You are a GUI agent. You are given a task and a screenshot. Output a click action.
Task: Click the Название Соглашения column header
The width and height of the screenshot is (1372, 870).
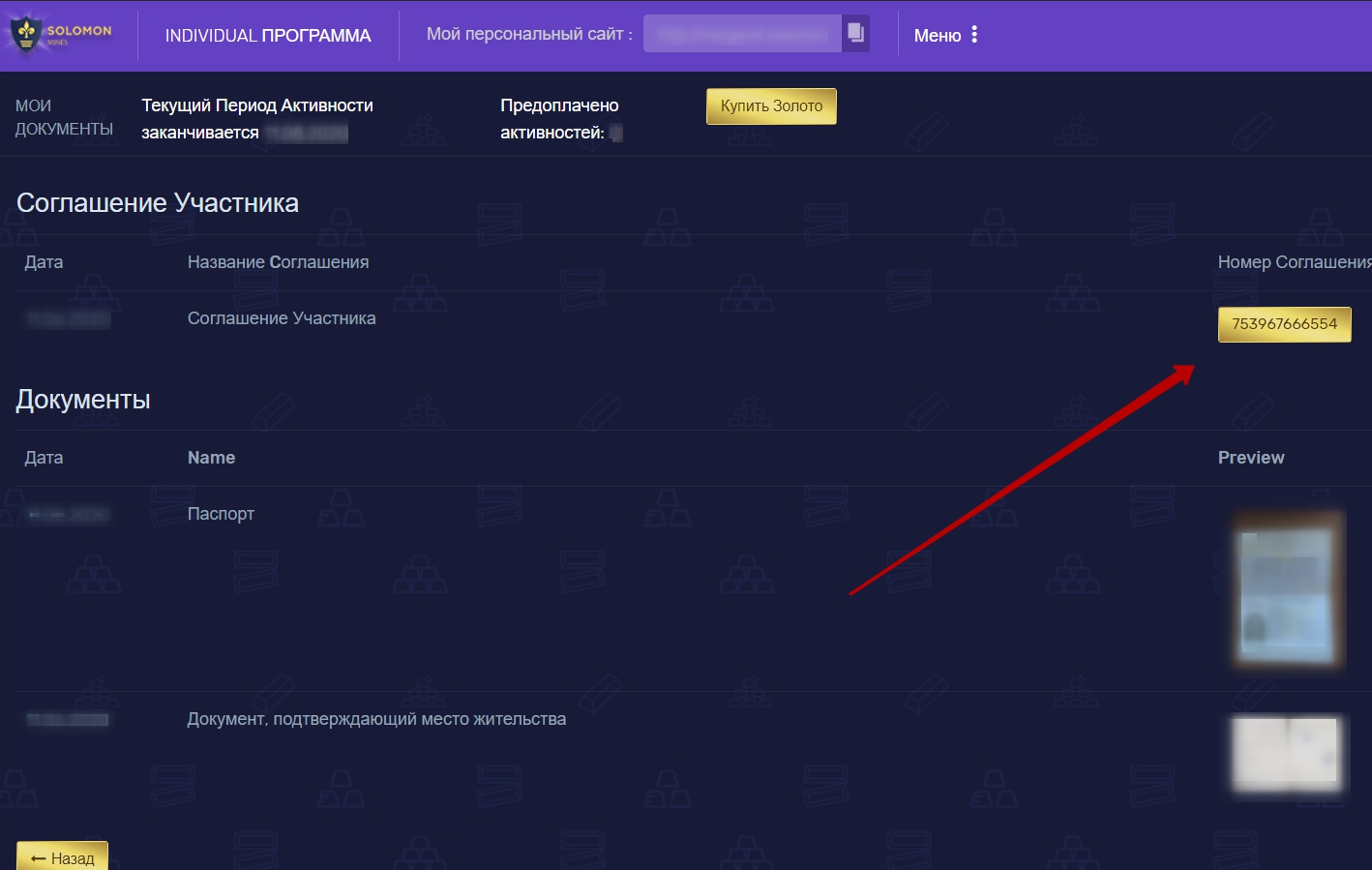[x=278, y=262]
